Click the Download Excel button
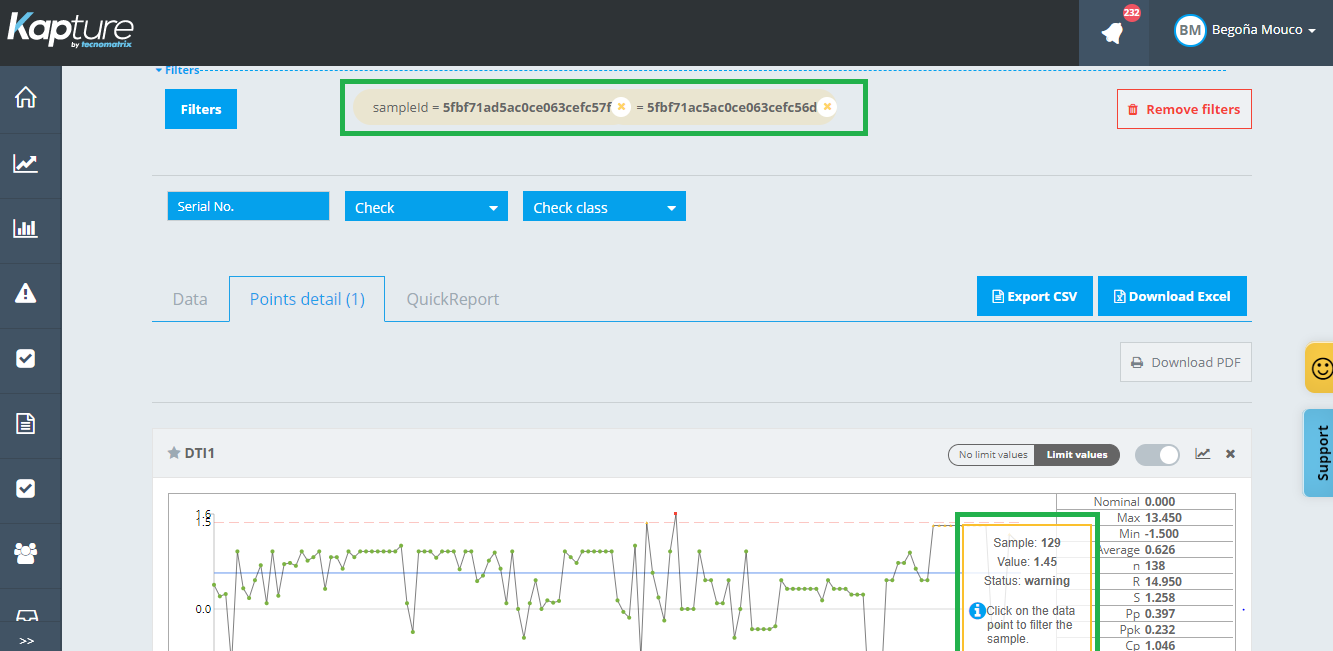 click(x=1172, y=296)
